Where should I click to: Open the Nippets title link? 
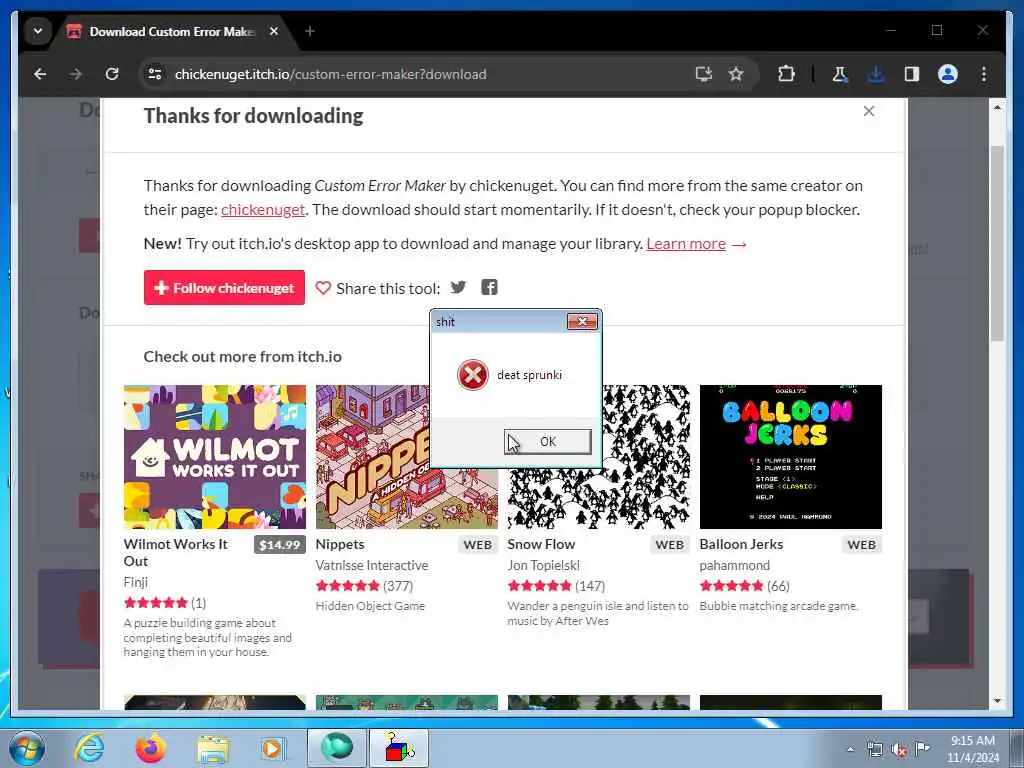tap(340, 544)
